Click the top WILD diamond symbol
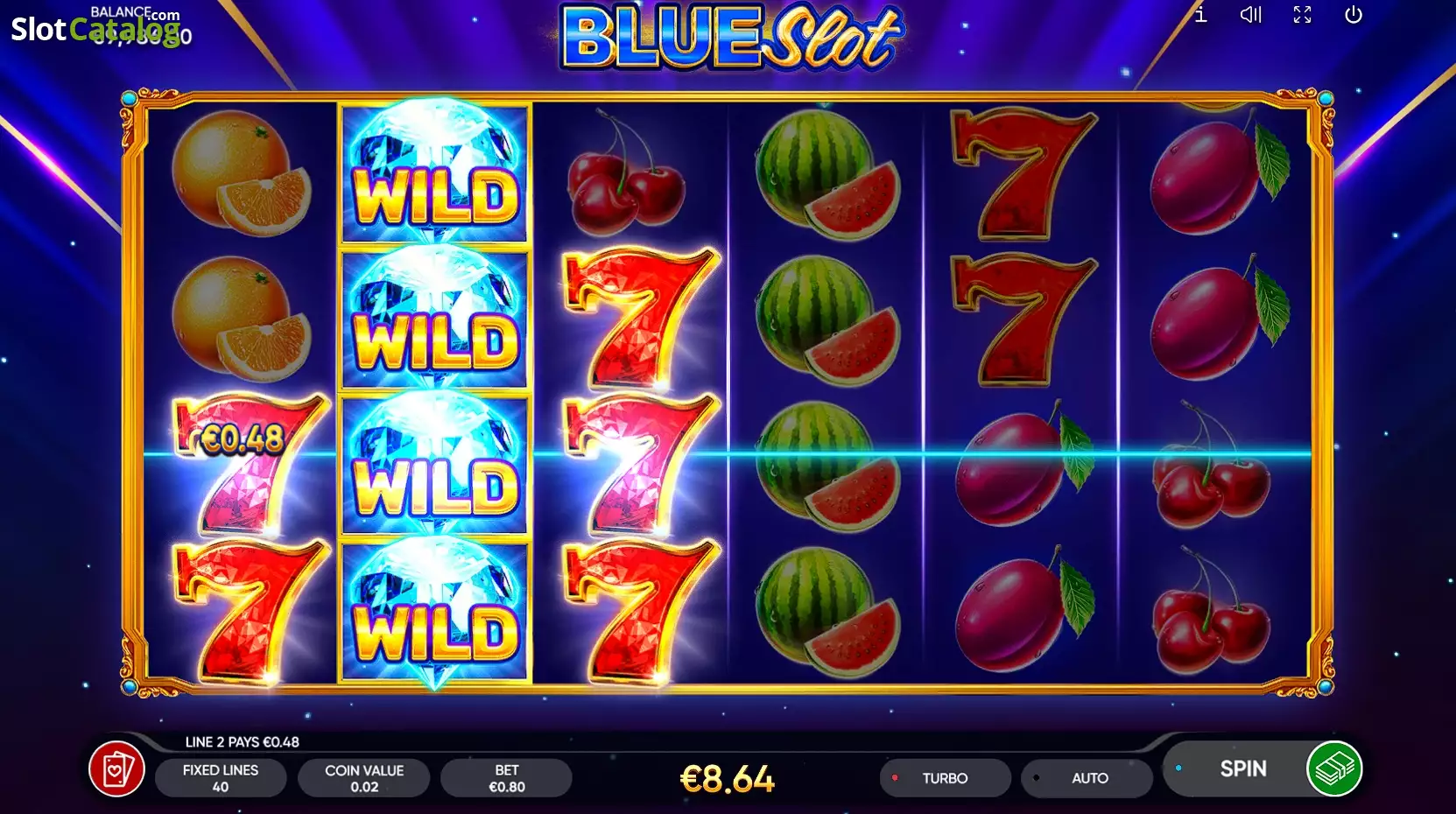Image resolution: width=1456 pixels, height=814 pixels. pos(435,172)
